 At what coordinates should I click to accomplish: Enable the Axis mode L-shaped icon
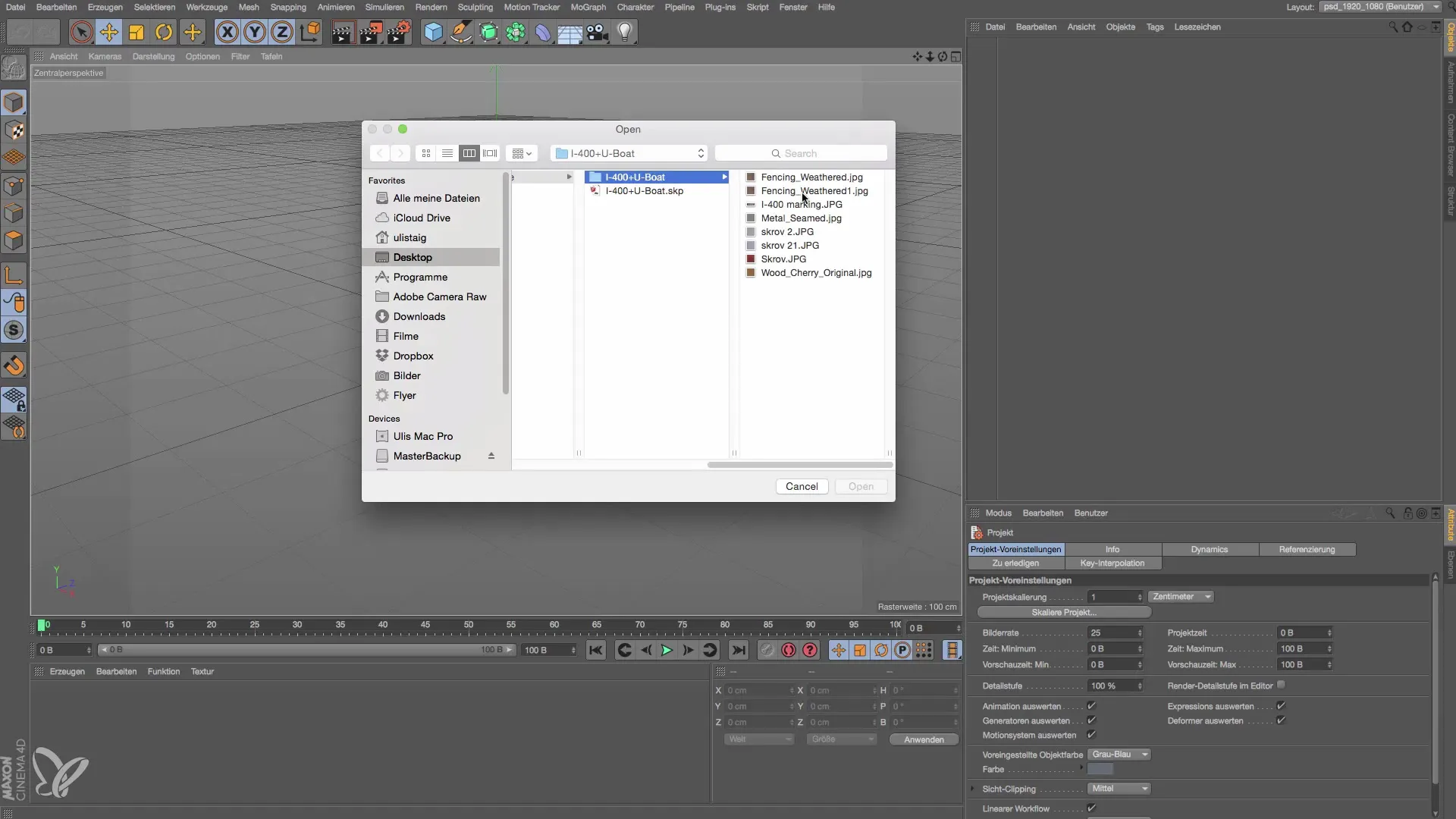14,275
